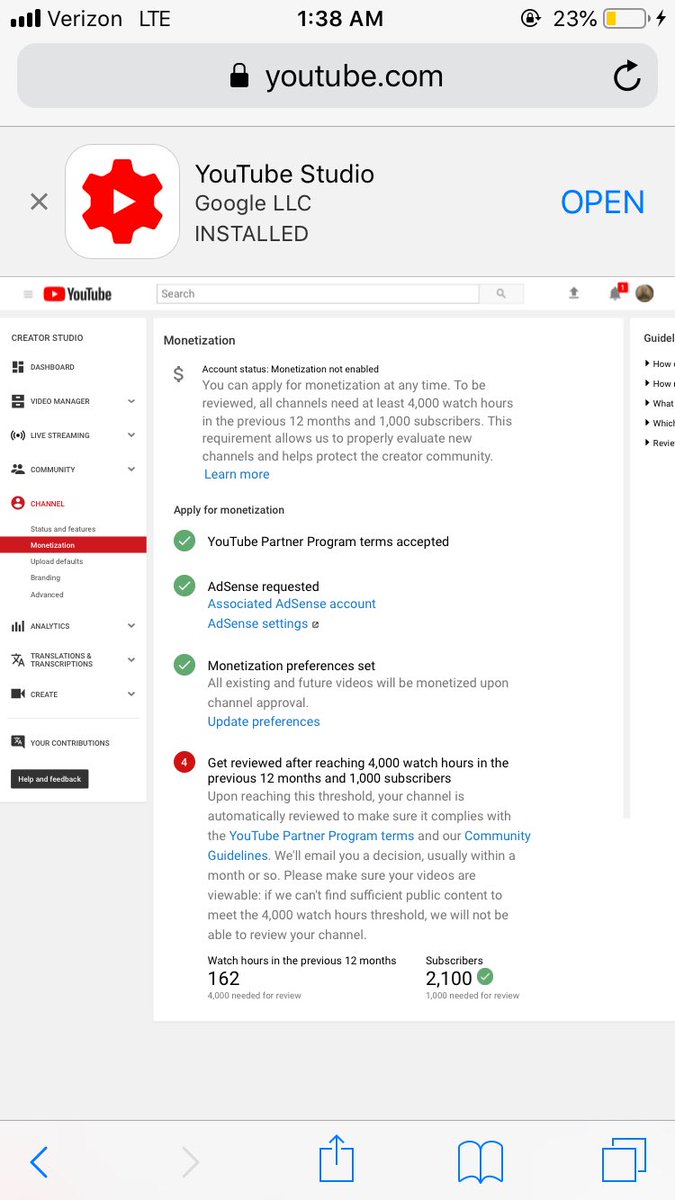This screenshot has height=1200, width=675.
Task: Open the notifications bell
Action: click(616, 293)
